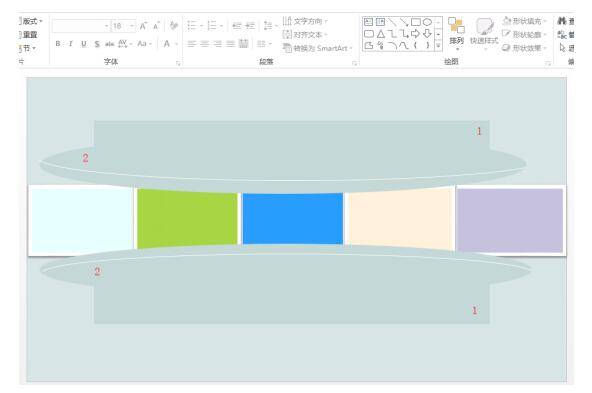The height and width of the screenshot is (393, 592).
Task: Select the freeform polygon shape
Action: coord(368,46)
